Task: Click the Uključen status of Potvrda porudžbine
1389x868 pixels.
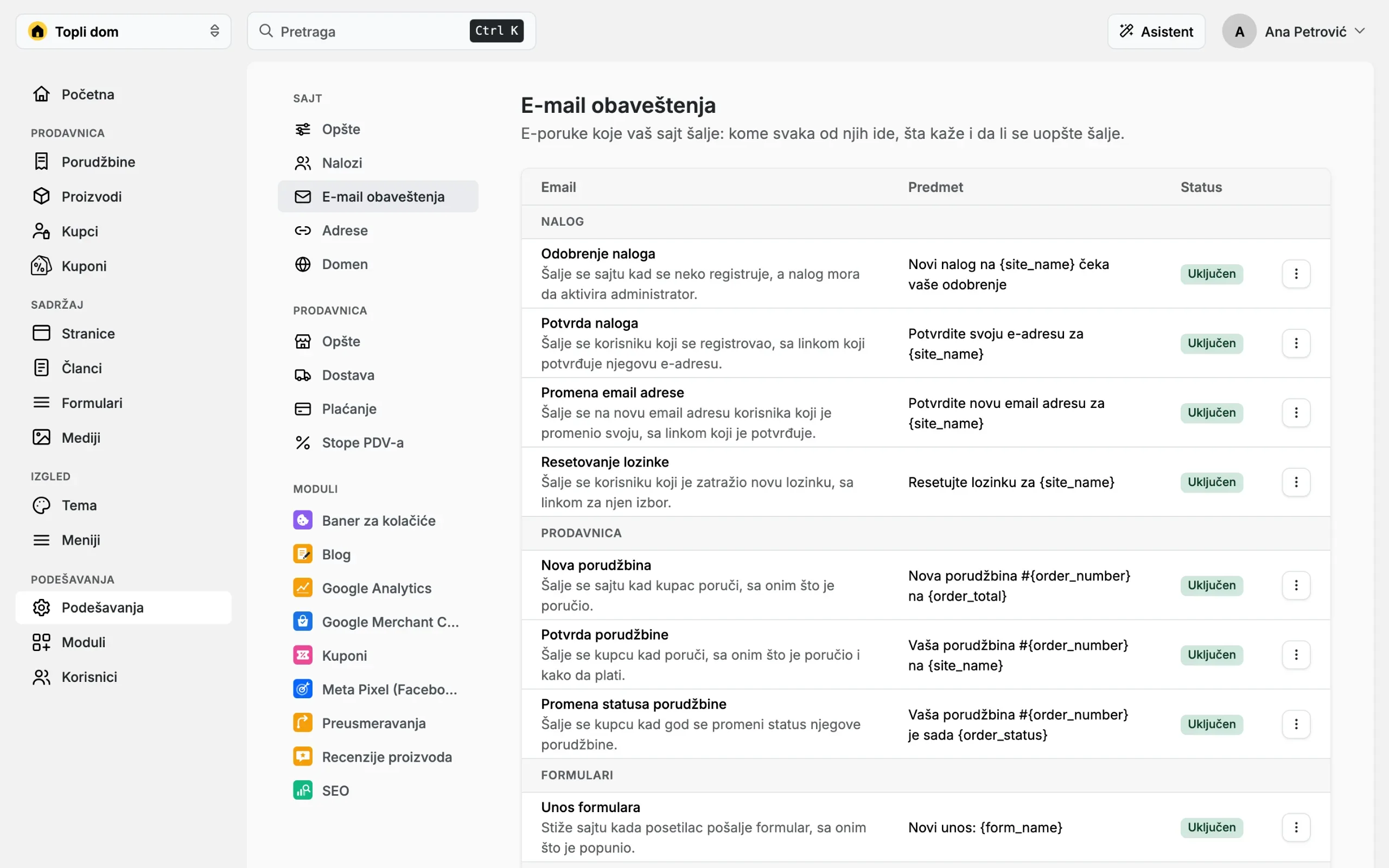Action: (x=1212, y=655)
